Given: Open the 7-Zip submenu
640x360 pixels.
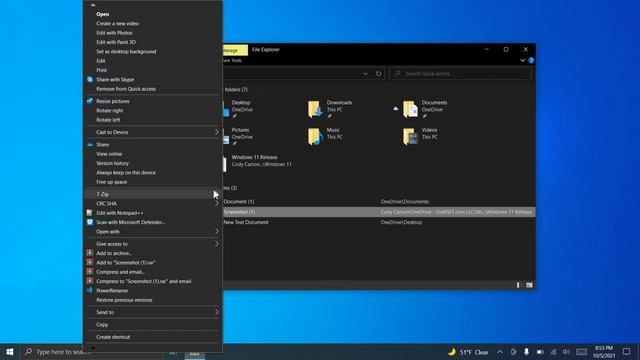Looking at the screenshot, I should 153,194.
